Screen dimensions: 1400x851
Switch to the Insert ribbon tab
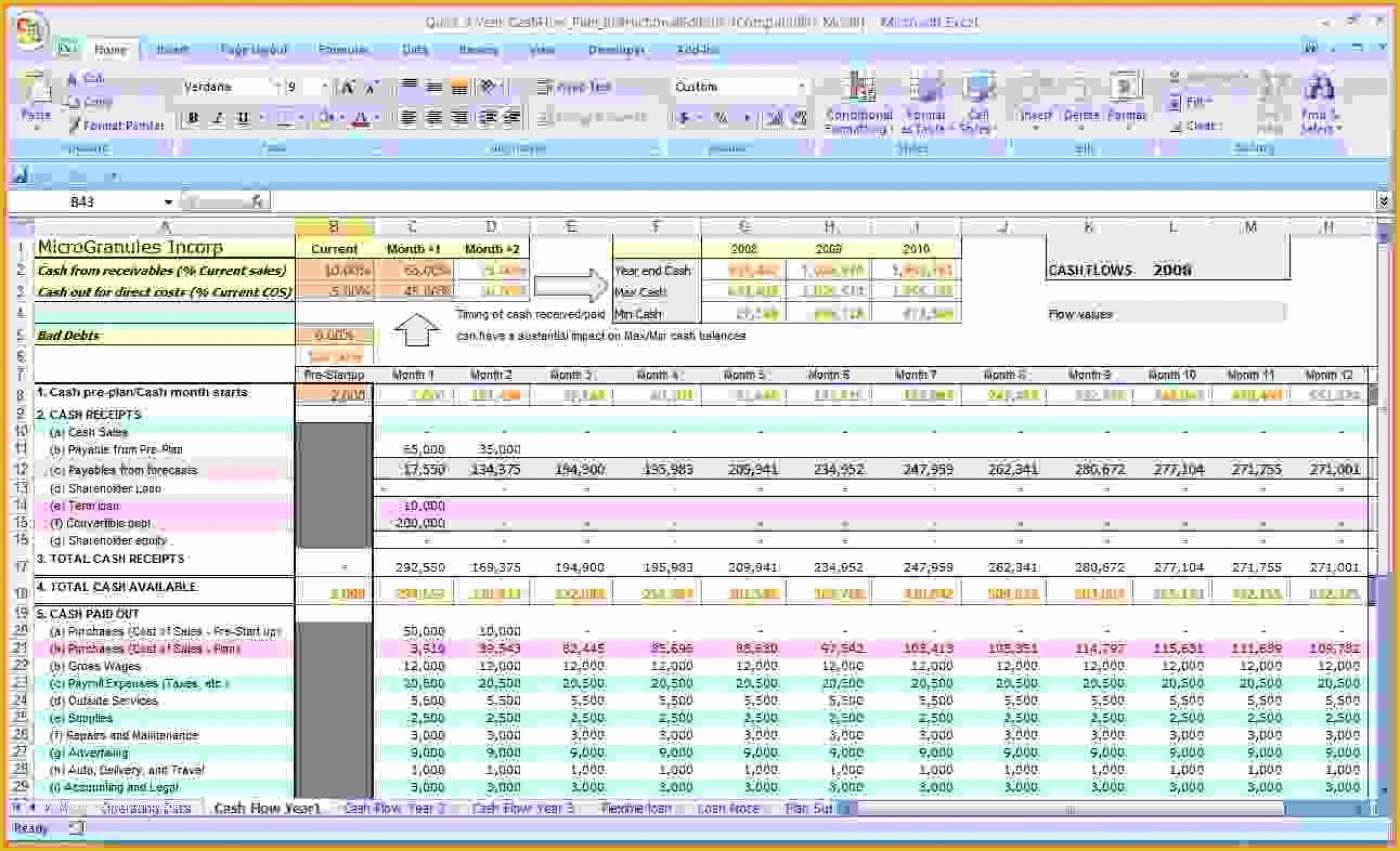click(x=172, y=50)
